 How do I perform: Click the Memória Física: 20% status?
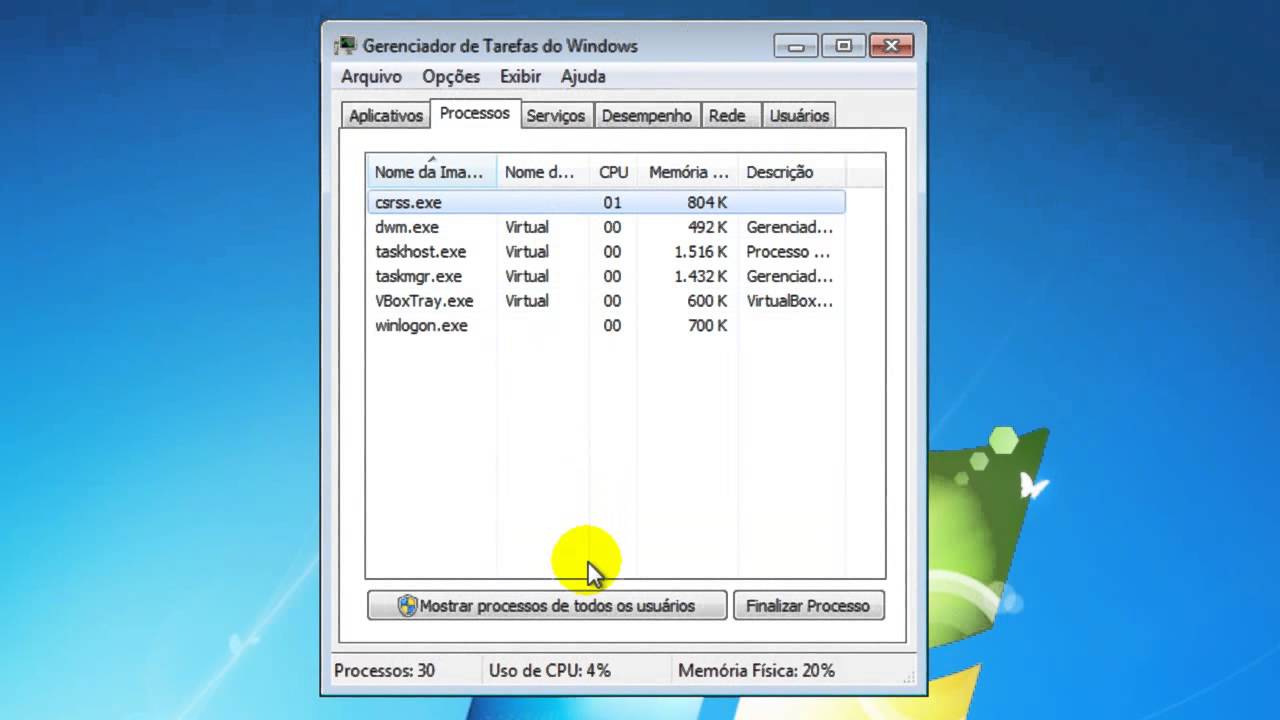[x=756, y=671]
